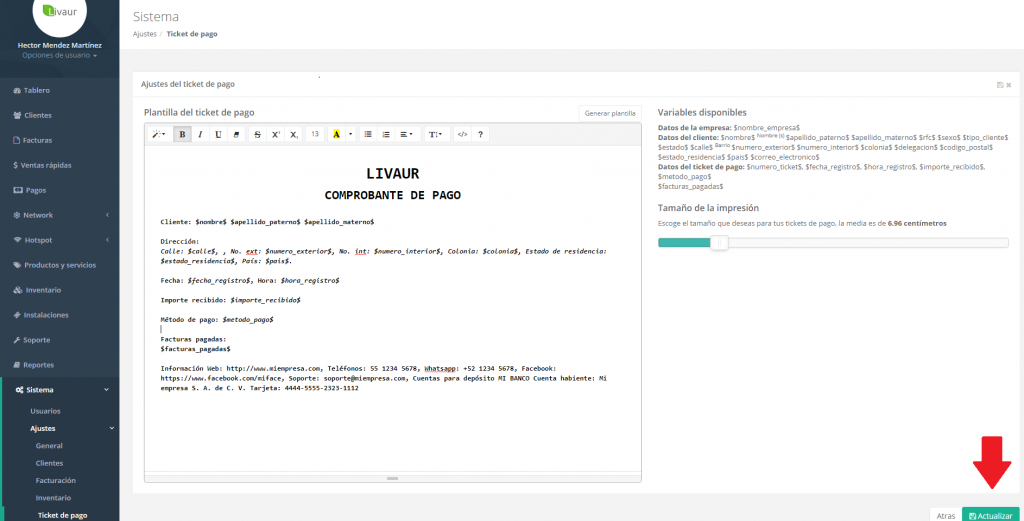Image resolution: width=1024 pixels, height=521 pixels.
Task: Select General under Ajustes
Action: pos(49,446)
